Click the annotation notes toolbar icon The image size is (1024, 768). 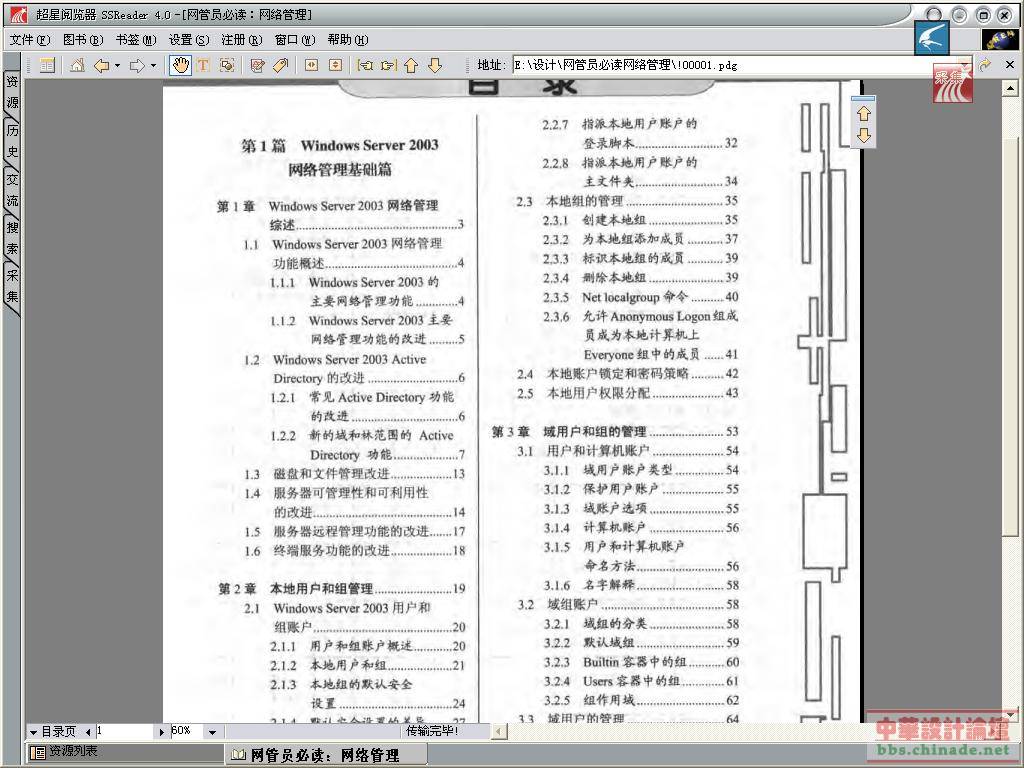(x=257, y=65)
